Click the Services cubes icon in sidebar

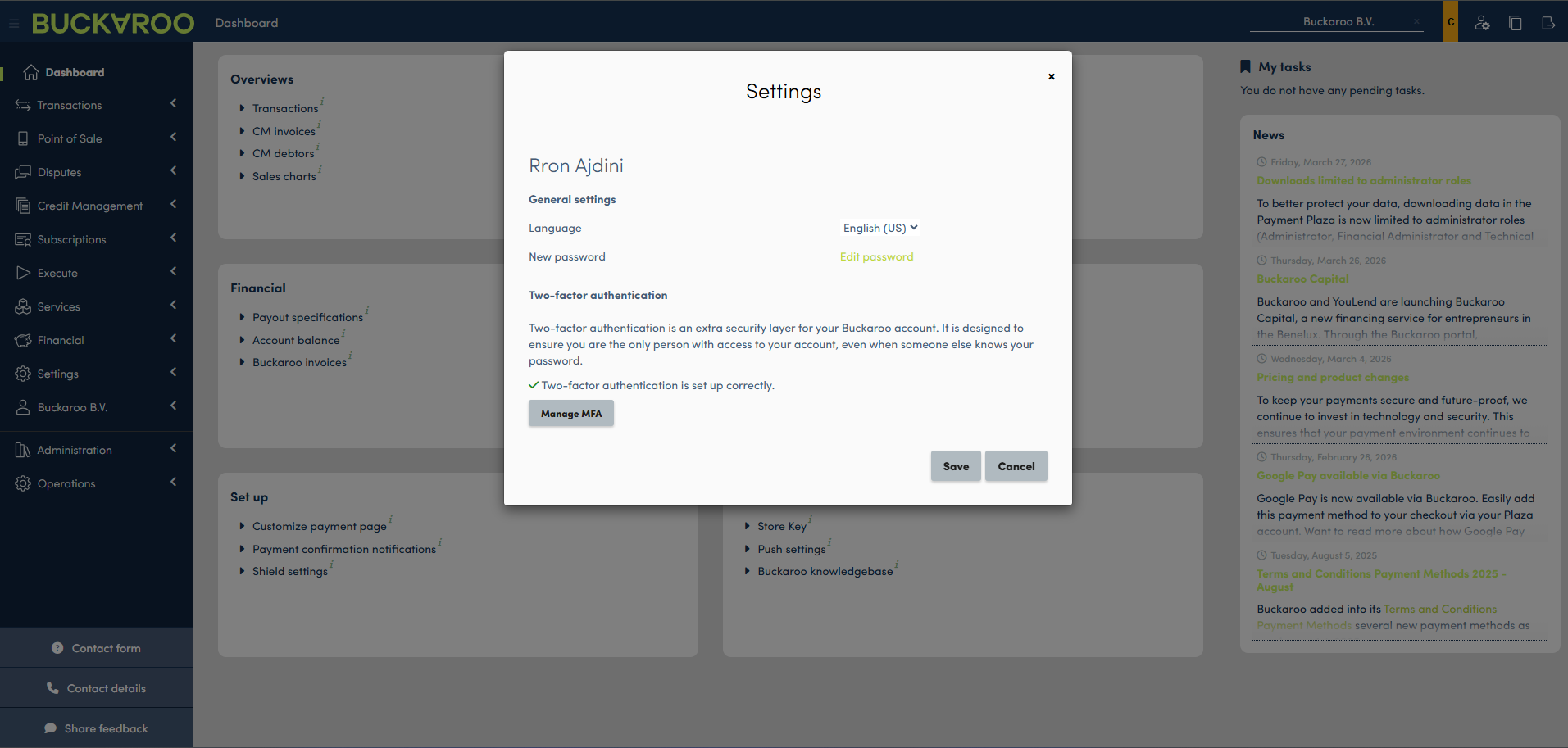click(x=23, y=306)
